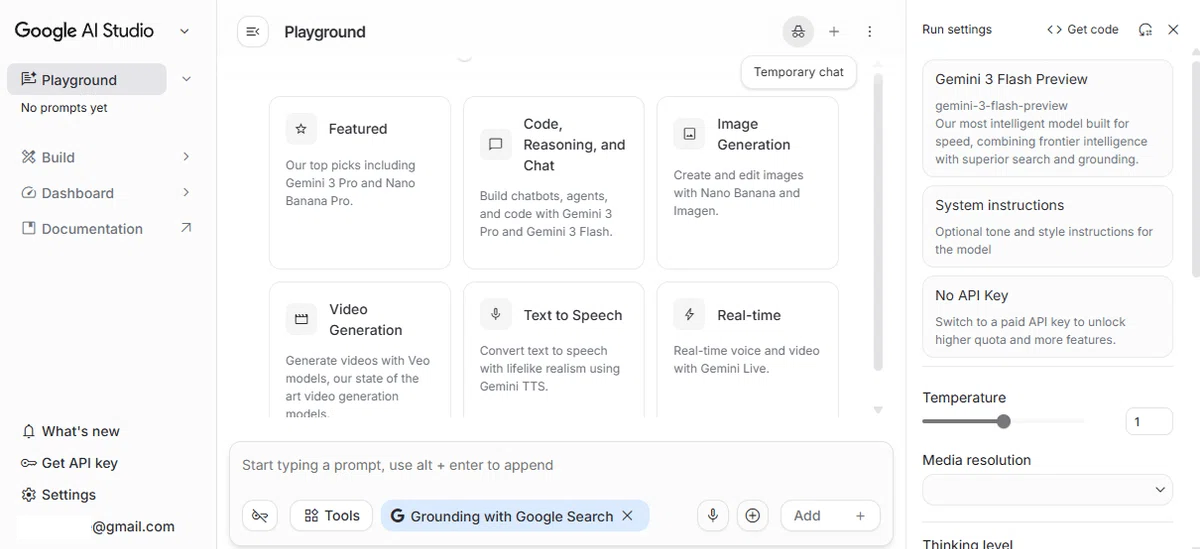The image size is (1200, 549).
Task: Open the Build menu item
Action: (x=106, y=157)
